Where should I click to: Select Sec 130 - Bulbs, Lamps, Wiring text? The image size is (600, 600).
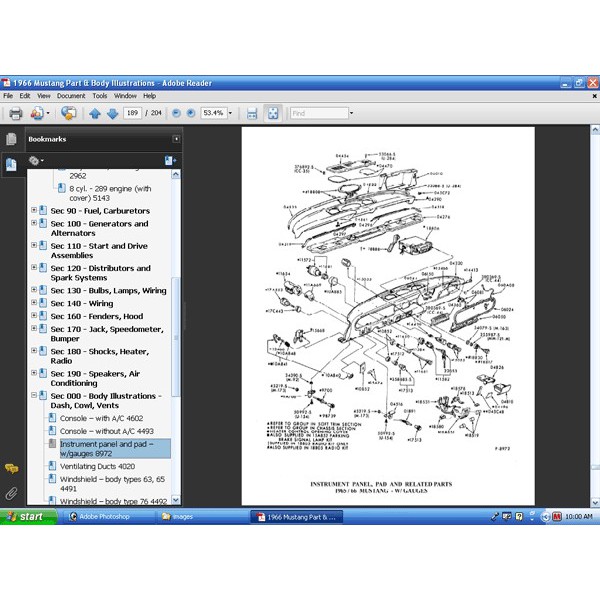[x=108, y=291]
